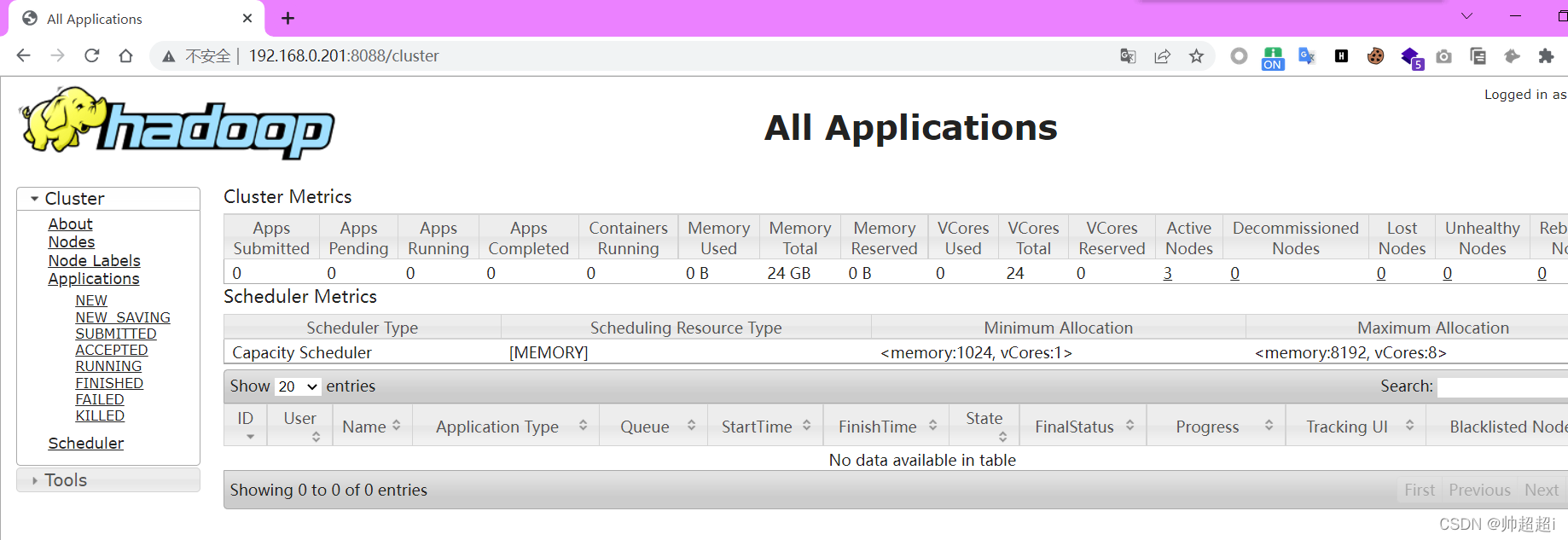
Task: Open the tab search chevron
Action: [1466, 16]
